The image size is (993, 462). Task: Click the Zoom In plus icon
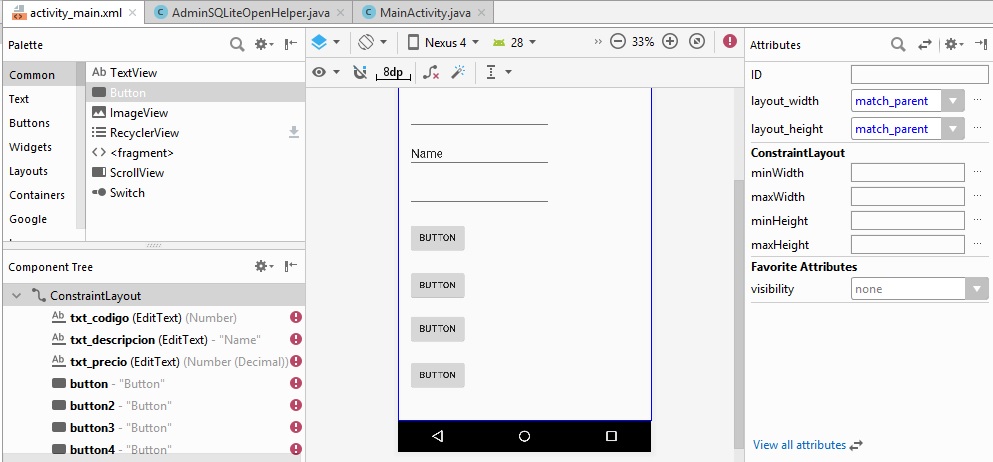[670, 42]
